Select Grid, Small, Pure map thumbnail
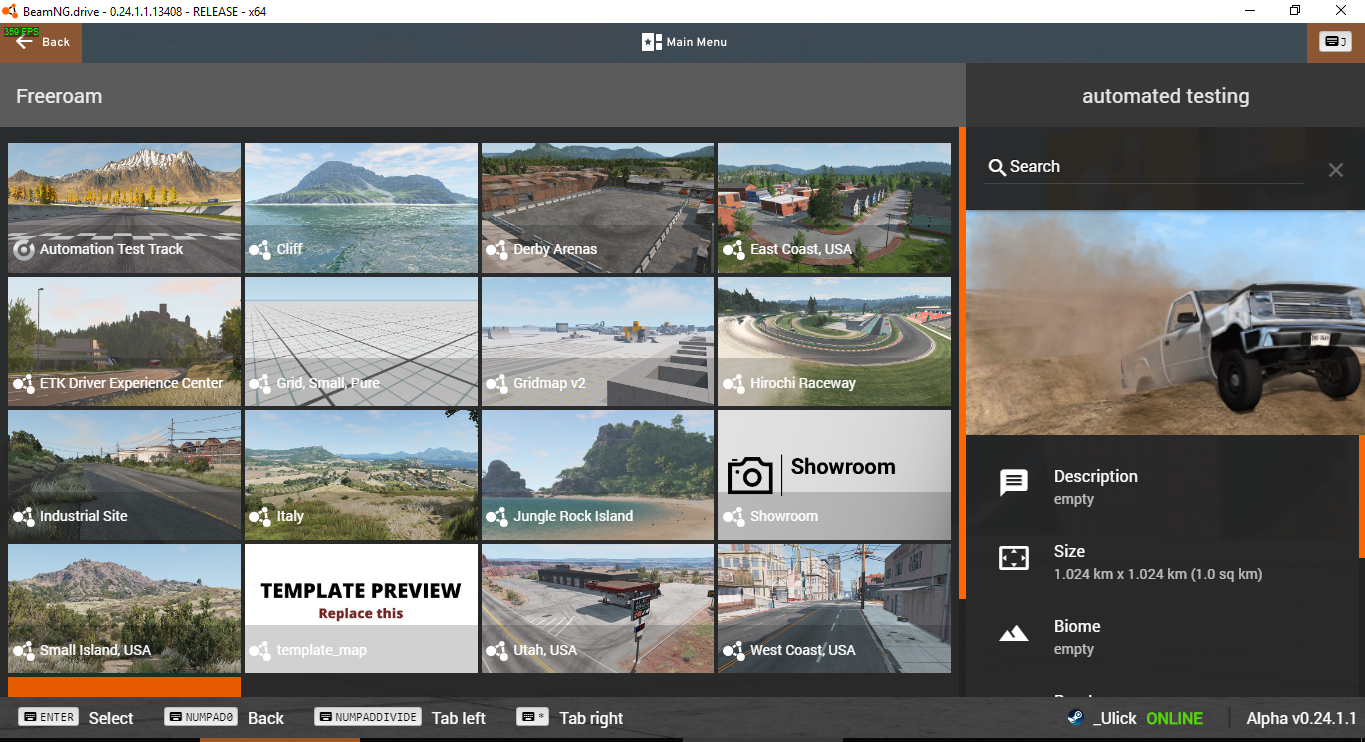1365x742 pixels. (361, 342)
